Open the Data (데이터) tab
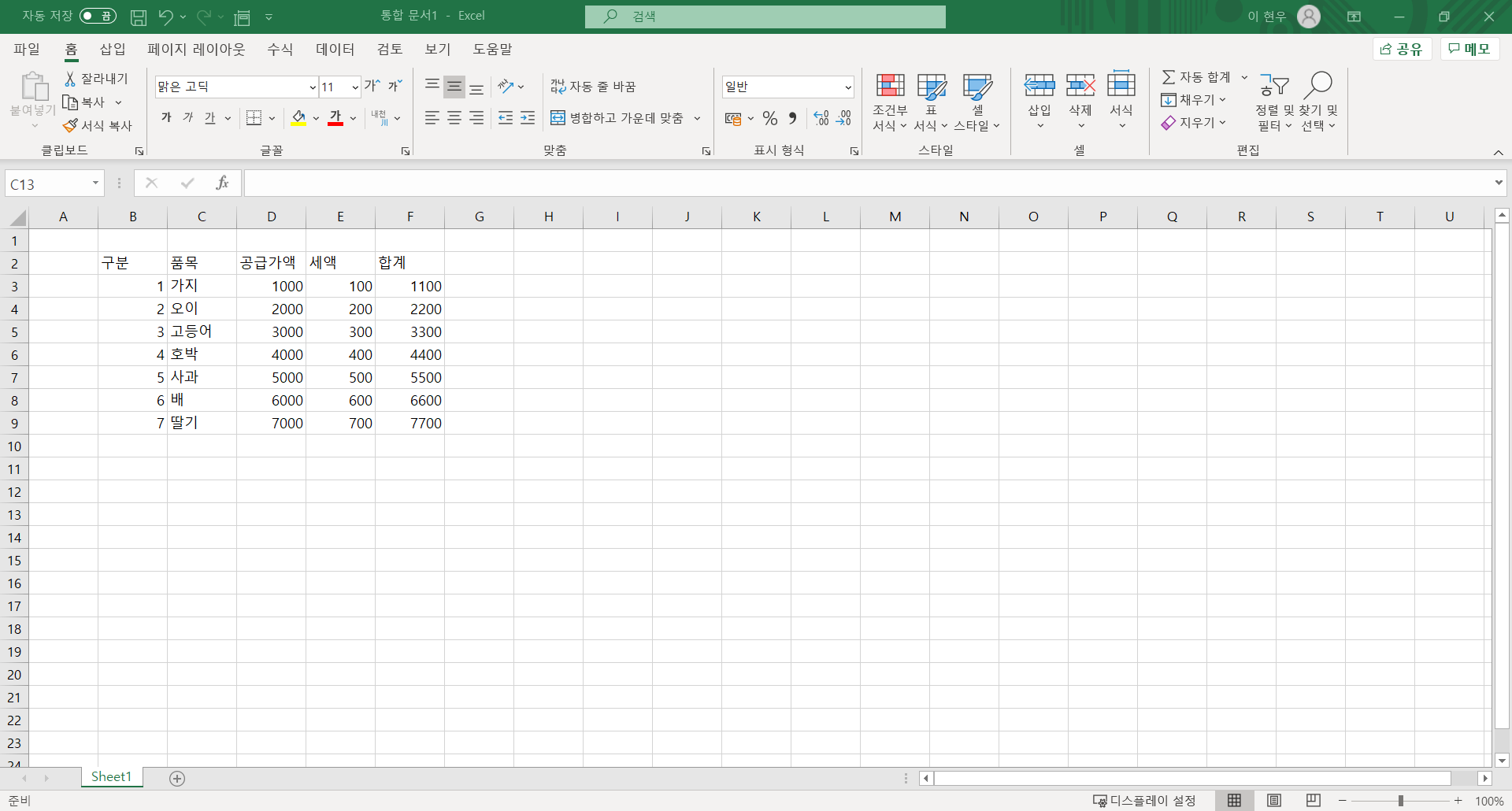The height and width of the screenshot is (811, 1512). [335, 49]
